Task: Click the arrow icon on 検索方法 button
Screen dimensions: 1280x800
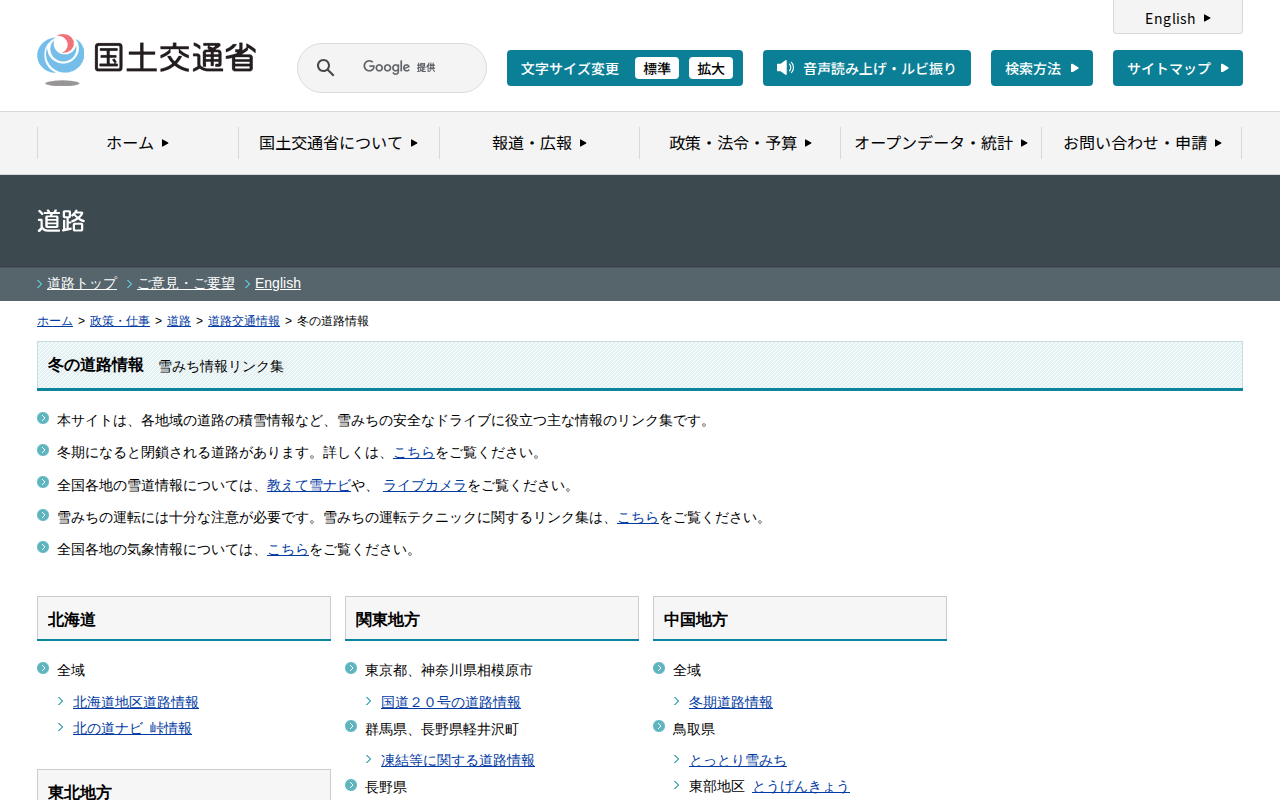Action: pyautogui.click(x=1074, y=68)
